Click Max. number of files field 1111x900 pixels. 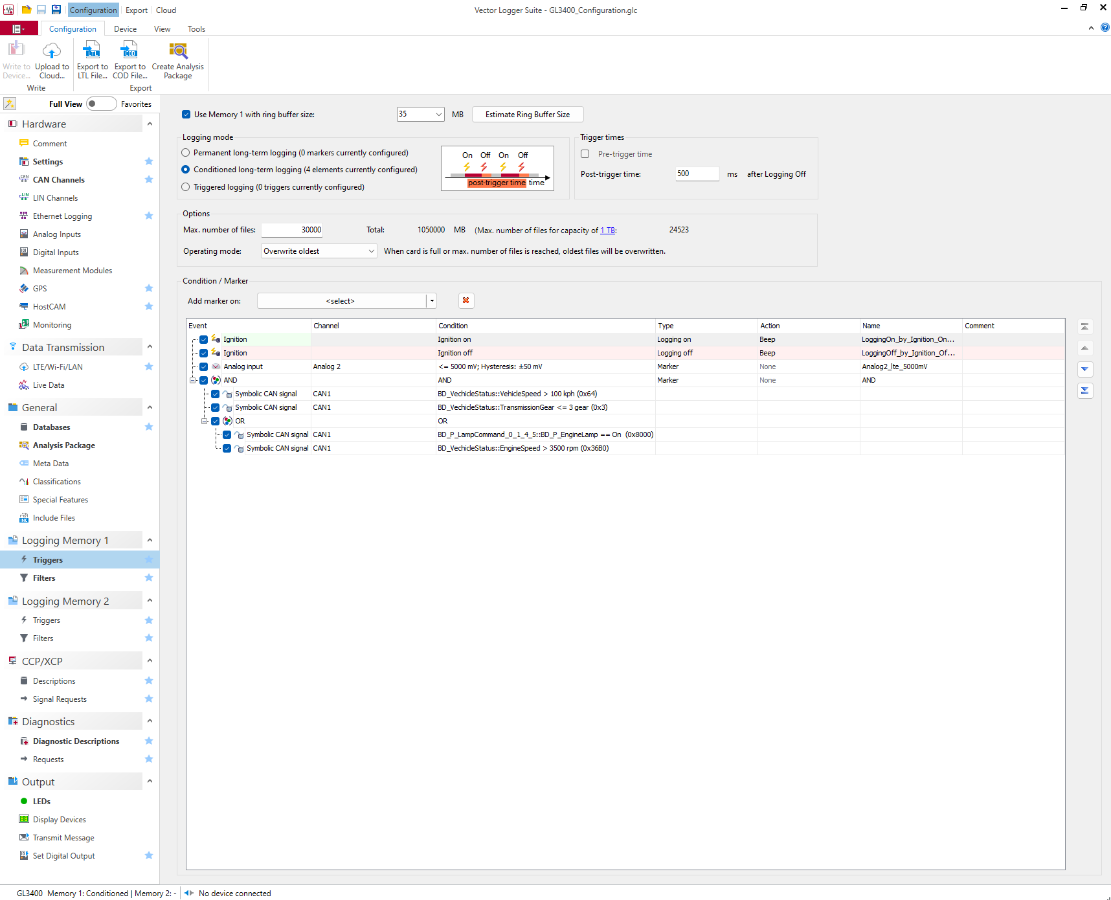click(292, 230)
